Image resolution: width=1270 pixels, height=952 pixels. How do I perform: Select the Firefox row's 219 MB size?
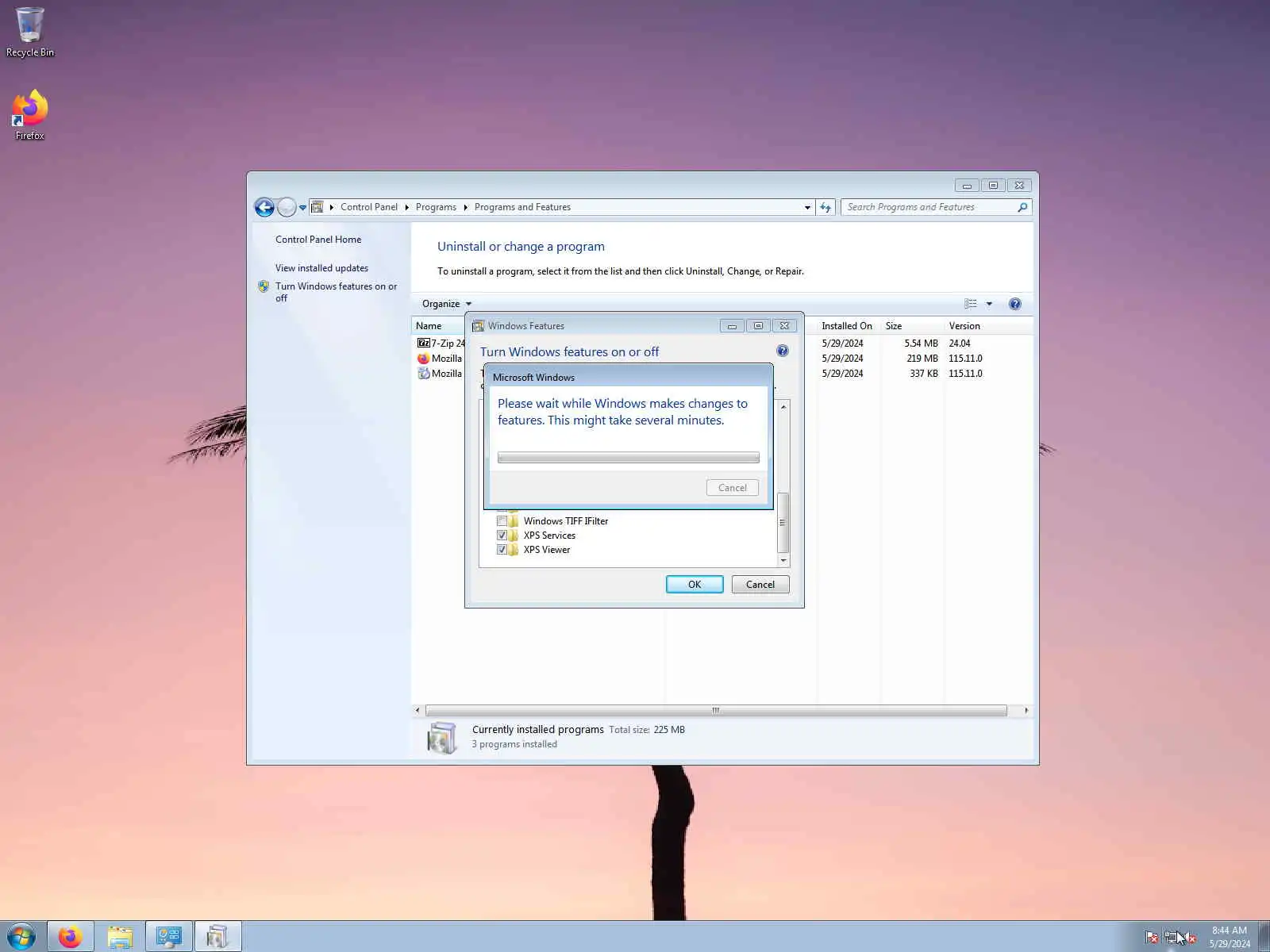[x=922, y=359]
